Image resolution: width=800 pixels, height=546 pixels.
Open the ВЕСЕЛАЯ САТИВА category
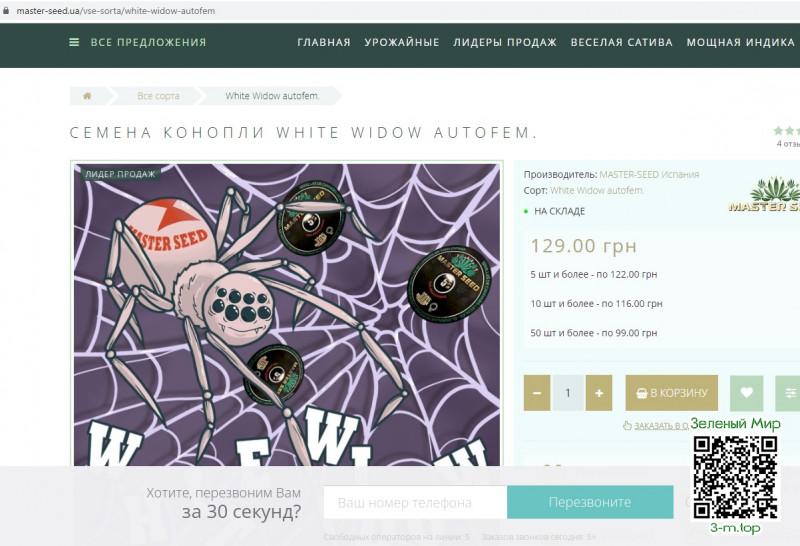[621, 42]
